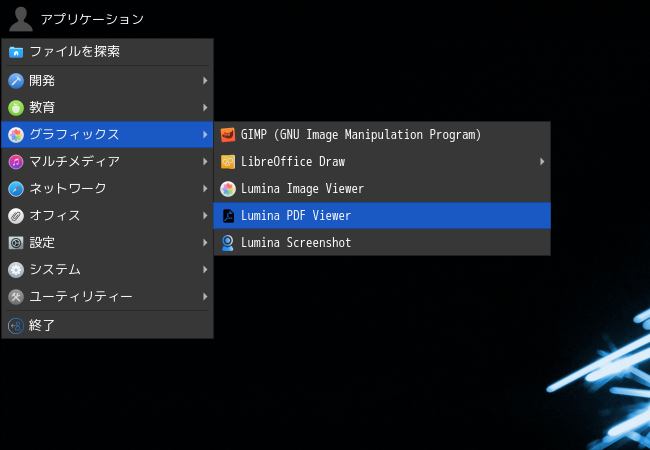Screen dimensions: 650x450
Task: Expand the システム submenu arrow
Action: pos(205,270)
